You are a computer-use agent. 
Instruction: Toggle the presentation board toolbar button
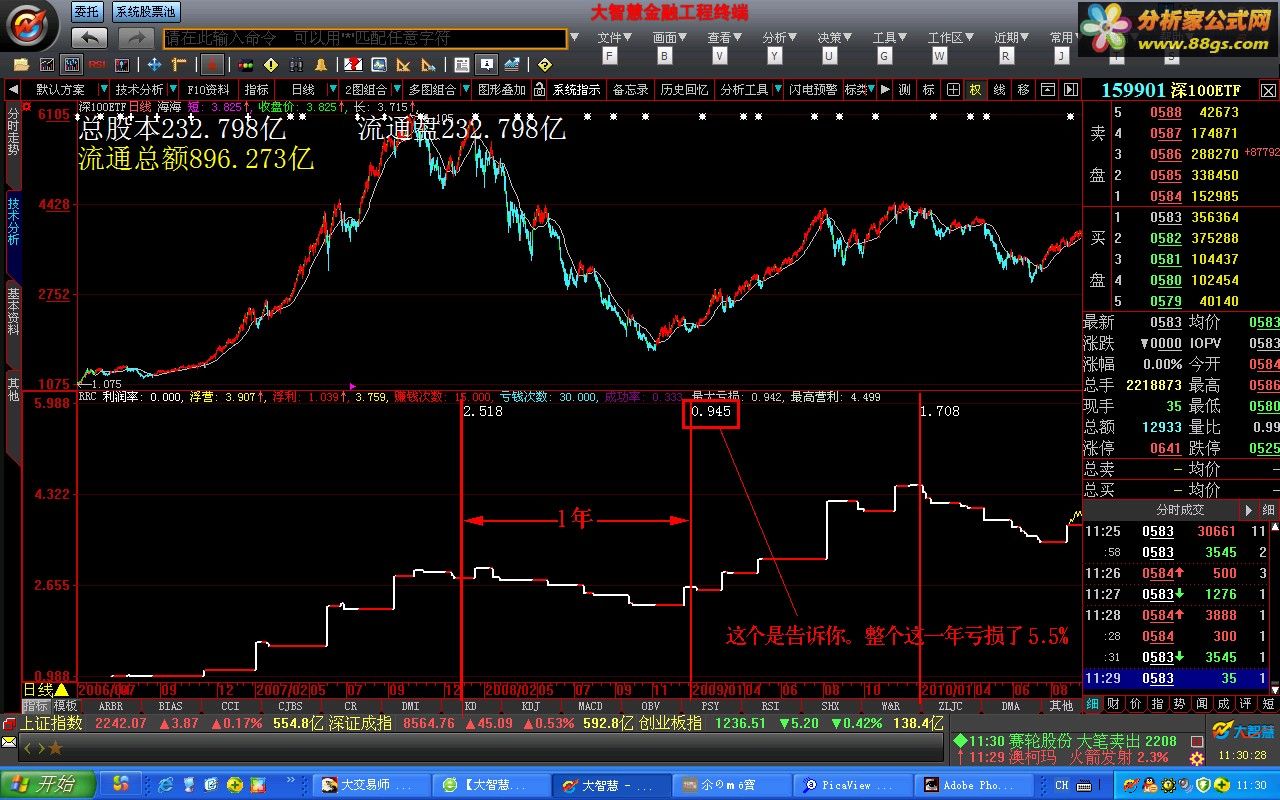487,65
